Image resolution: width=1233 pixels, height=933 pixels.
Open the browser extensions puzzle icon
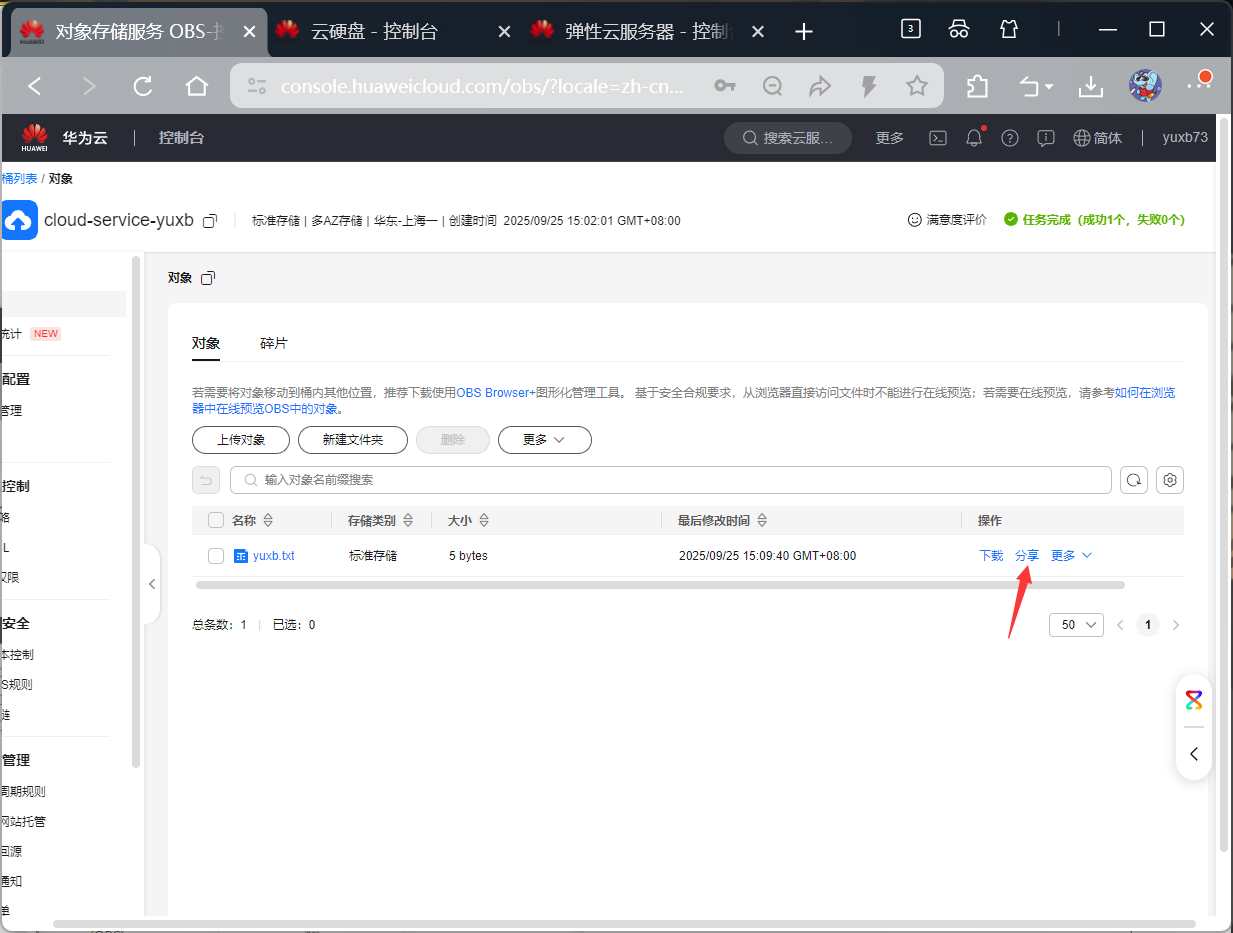point(977,87)
